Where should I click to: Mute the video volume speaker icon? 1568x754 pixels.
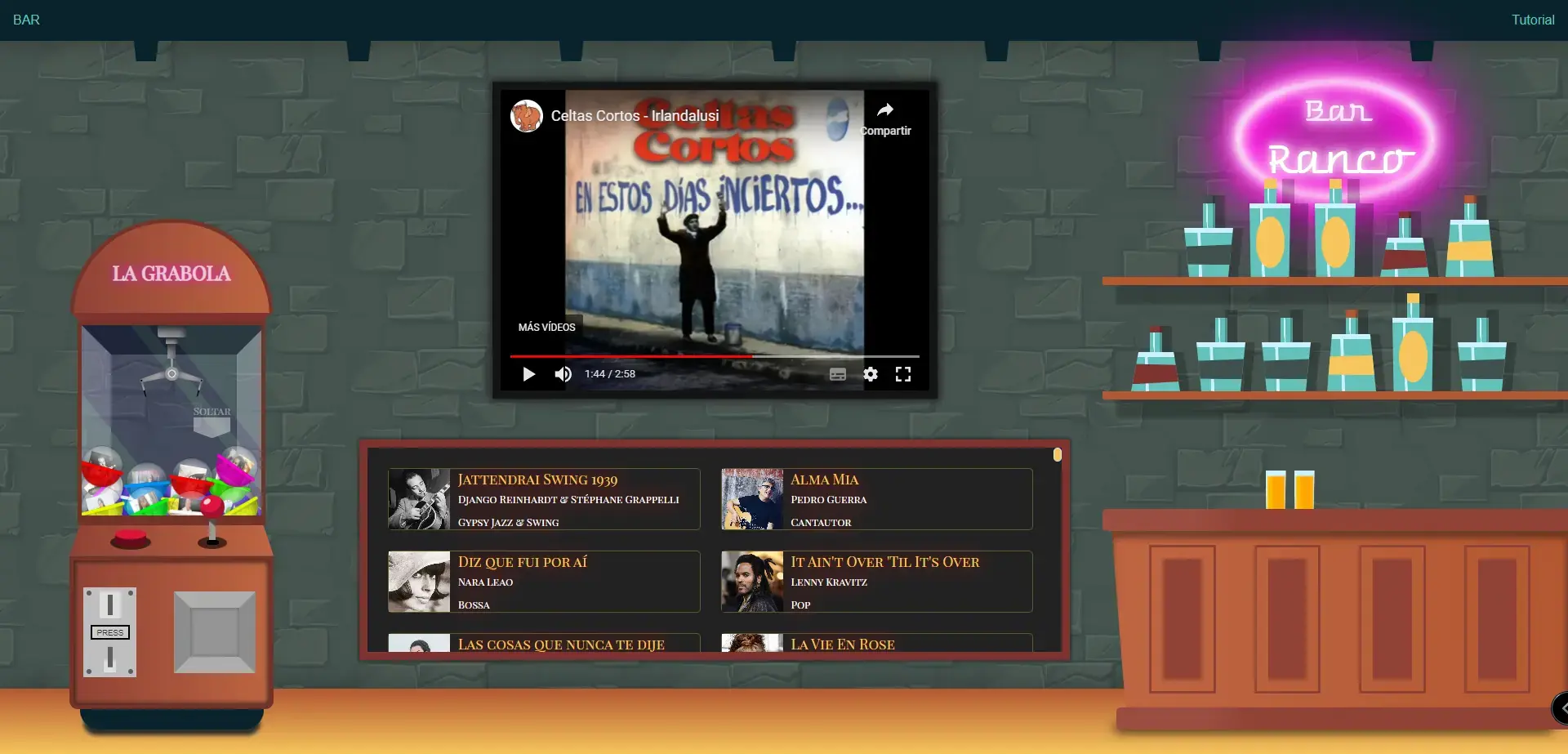click(563, 374)
